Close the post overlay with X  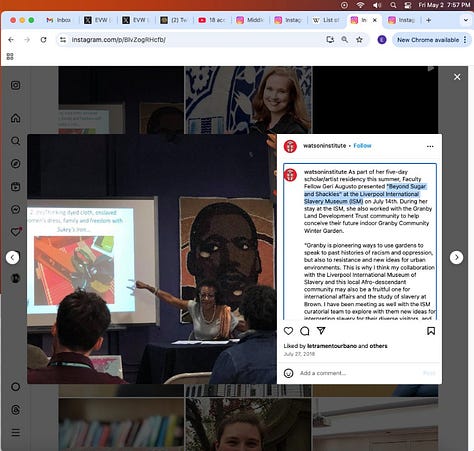pyautogui.click(x=457, y=77)
